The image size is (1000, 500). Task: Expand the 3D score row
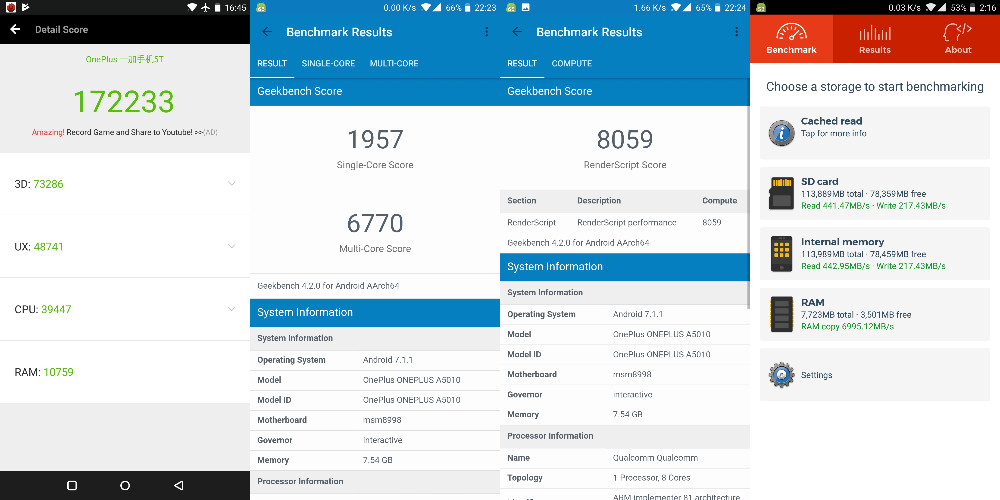(125, 184)
